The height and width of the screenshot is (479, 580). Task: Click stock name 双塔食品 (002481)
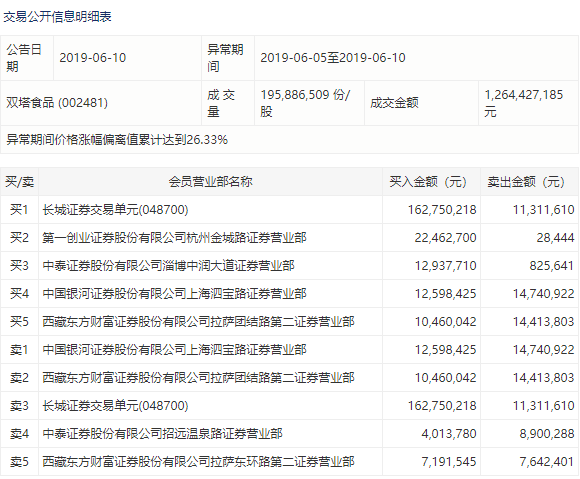[57, 102]
